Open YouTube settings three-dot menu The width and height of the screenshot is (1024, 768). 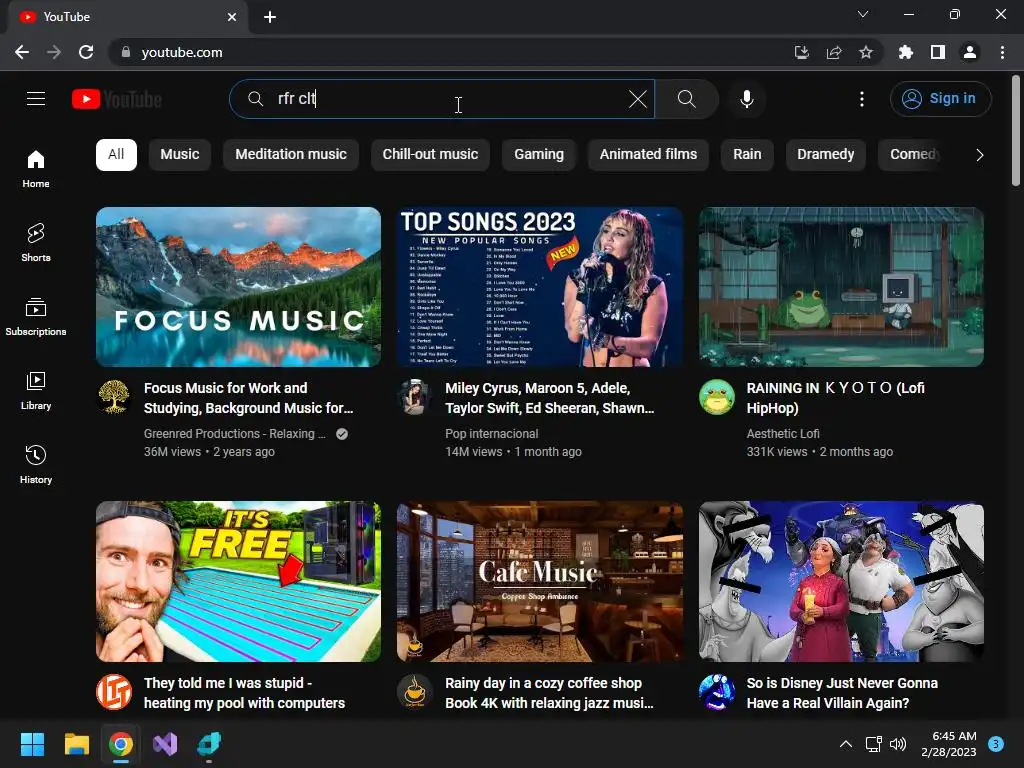pos(862,99)
